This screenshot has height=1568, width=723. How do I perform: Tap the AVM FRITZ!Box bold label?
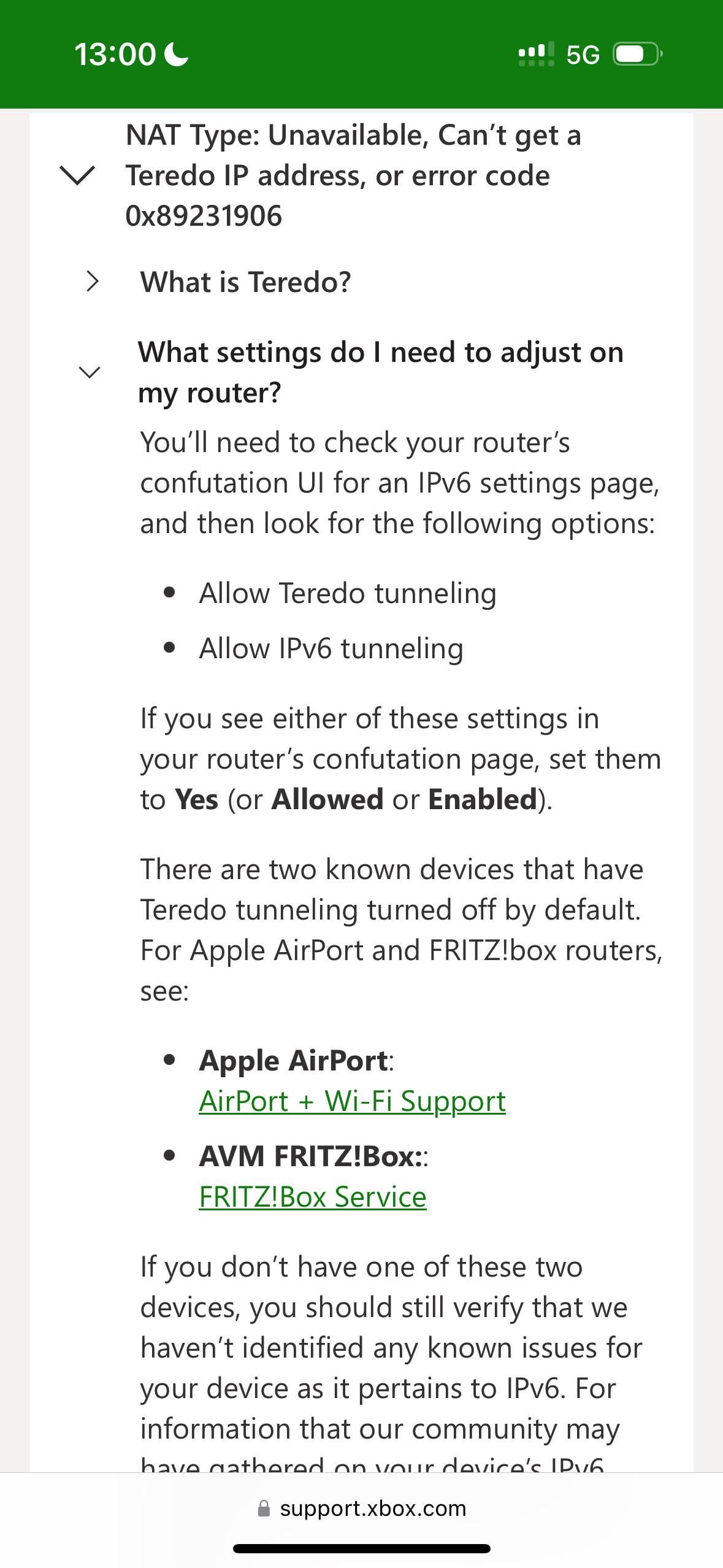[310, 1156]
